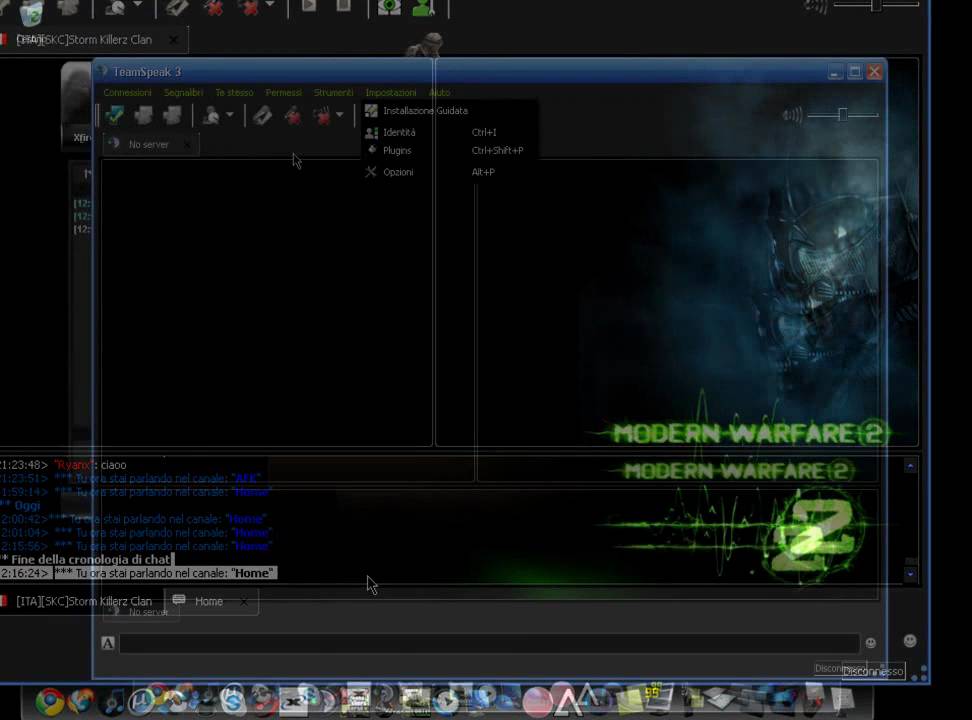Click the background toolbar's mute microphone red X
This screenshot has width=972, height=720.
click(x=213, y=6)
